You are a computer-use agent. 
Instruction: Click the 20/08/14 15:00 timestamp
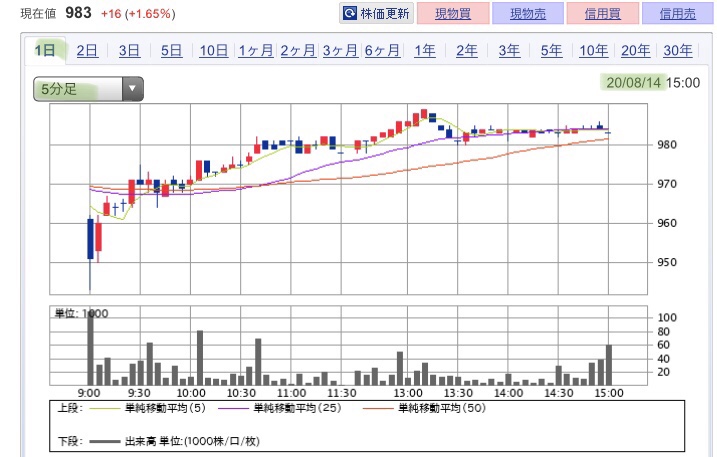pyautogui.click(x=653, y=83)
